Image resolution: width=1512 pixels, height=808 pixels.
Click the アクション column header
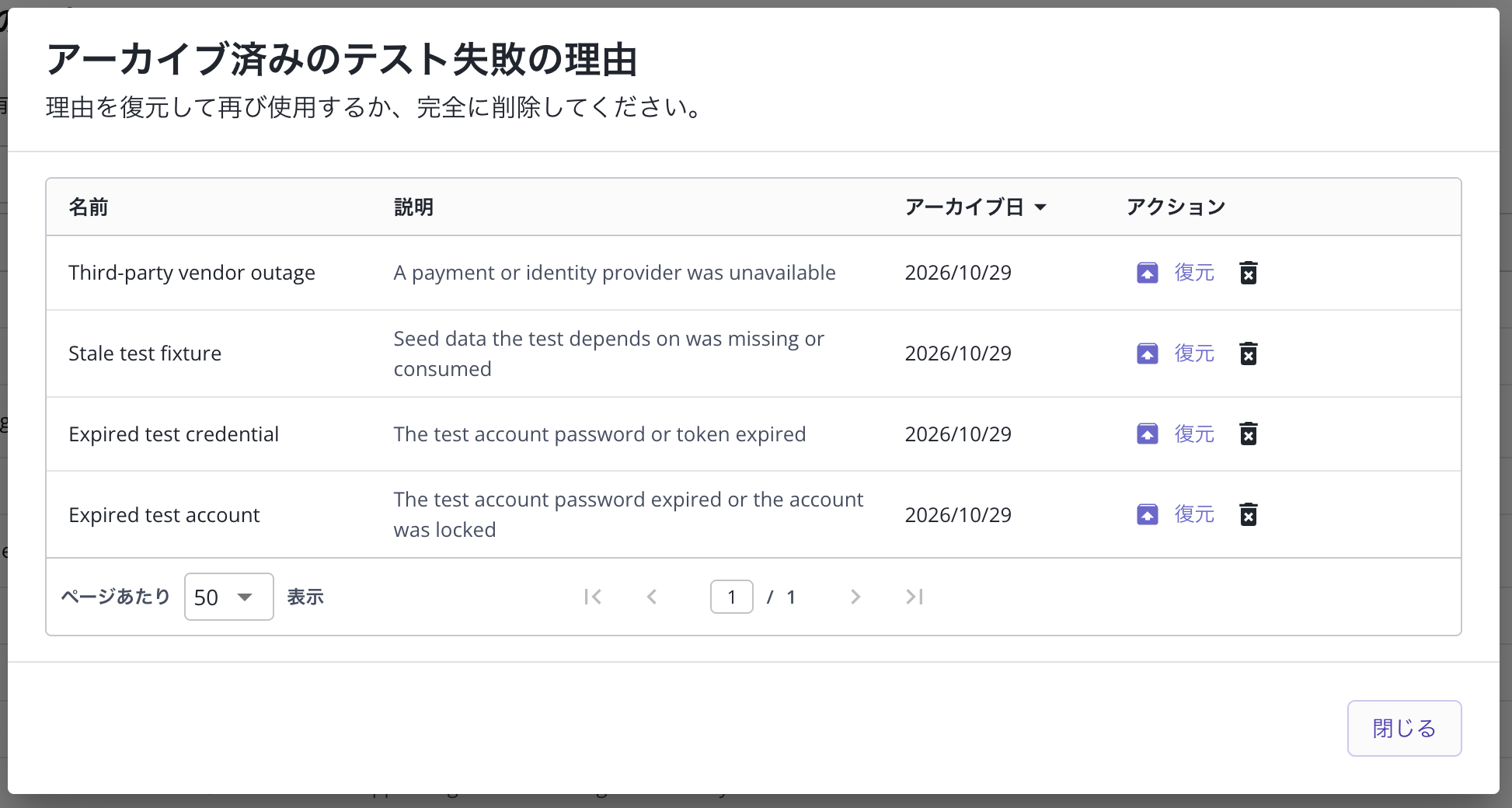pos(1176,207)
